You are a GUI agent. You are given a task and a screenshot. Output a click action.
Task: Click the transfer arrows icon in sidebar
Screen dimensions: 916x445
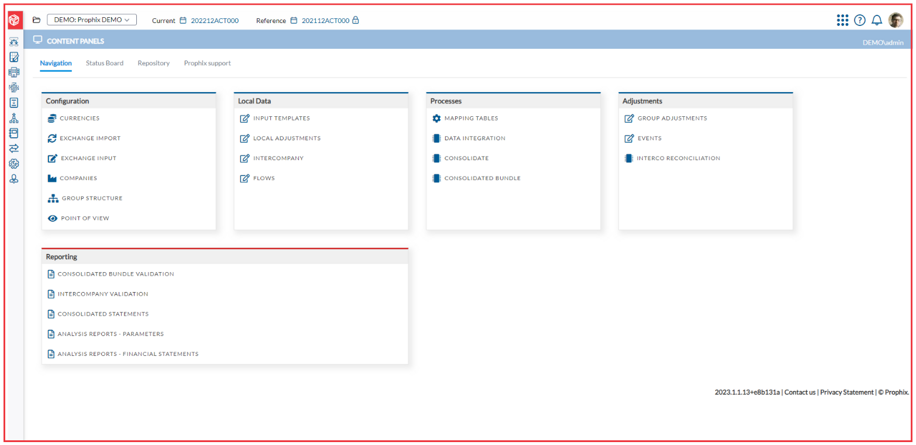pyautogui.click(x=14, y=148)
